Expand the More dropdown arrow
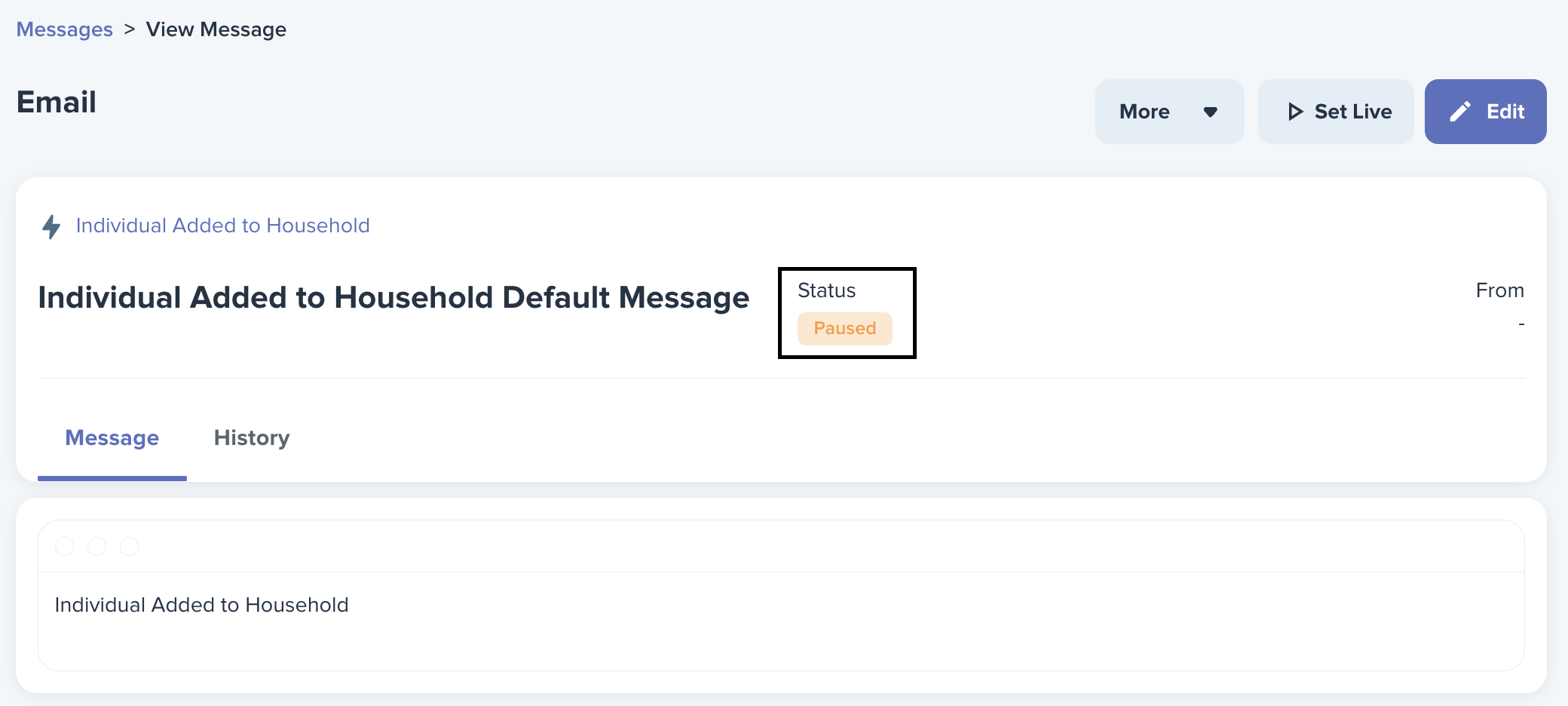The width and height of the screenshot is (1568, 706). [1211, 112]
